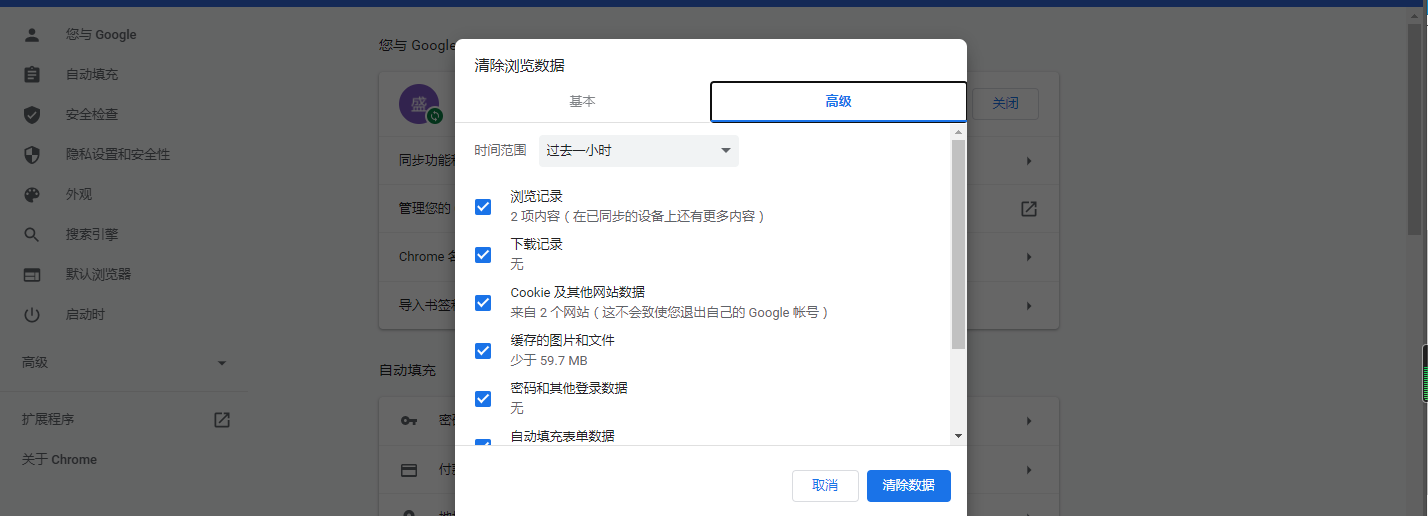The width and height of the screenshot is (1428, 516).
Task: Select the 高级 tab in the dialog
Action: (x=838, y=102)
